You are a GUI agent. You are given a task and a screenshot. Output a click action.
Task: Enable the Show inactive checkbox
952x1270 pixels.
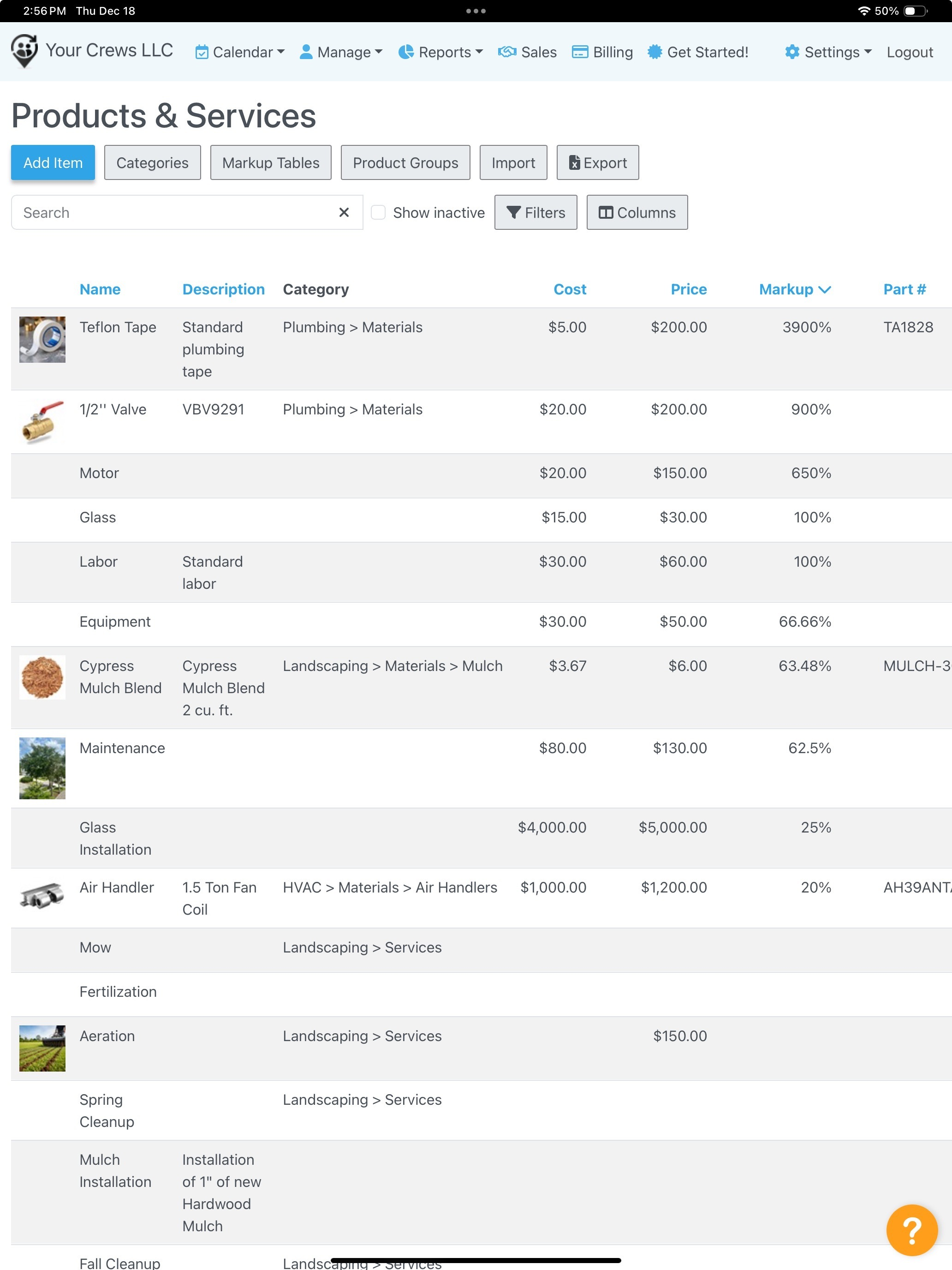coord(378,212)
